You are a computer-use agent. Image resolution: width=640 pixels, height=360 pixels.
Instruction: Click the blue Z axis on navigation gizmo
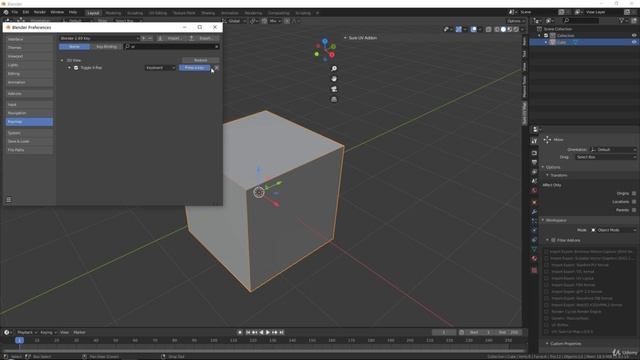tap(325, 41)
